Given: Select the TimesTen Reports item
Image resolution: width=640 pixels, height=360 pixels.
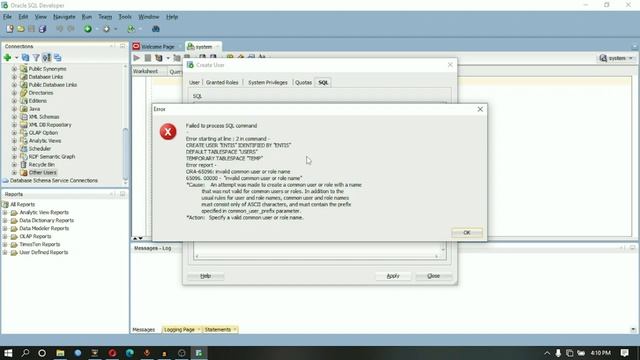Looking at the screenshot, I should point(40,244).
